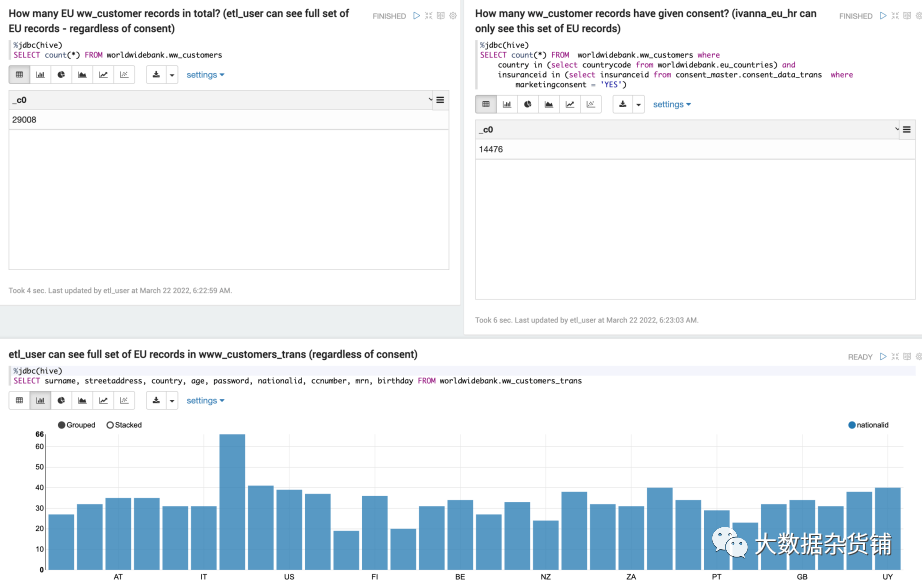
Task: Toggle the nationalid legend series
Action: pos(868,425)
